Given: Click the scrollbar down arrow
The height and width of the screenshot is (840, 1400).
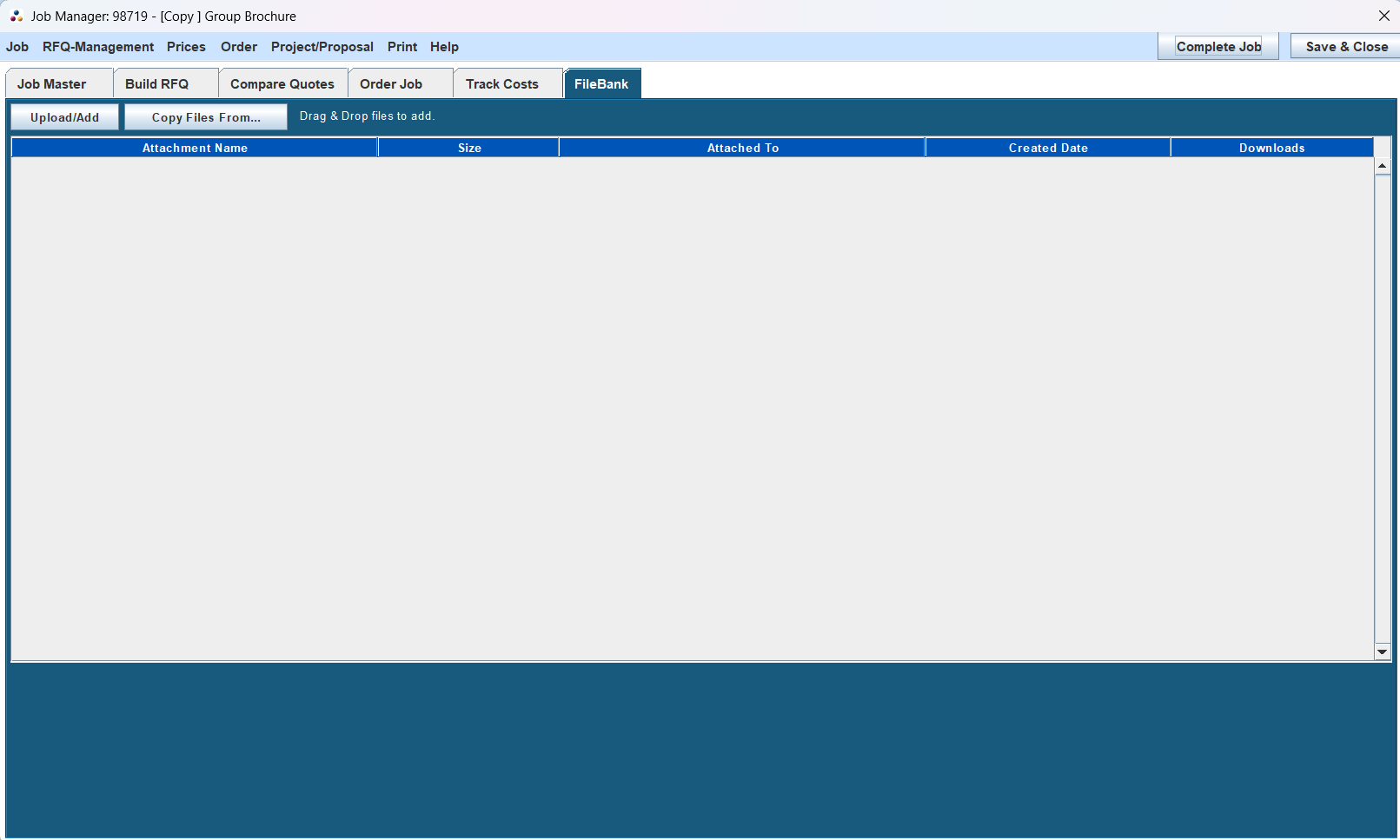Looking at the screenshot, I should coord(1383,651).
